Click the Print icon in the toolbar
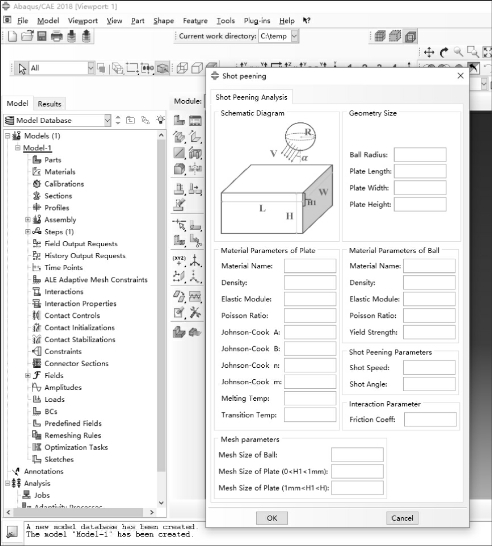 click(57, 36)
